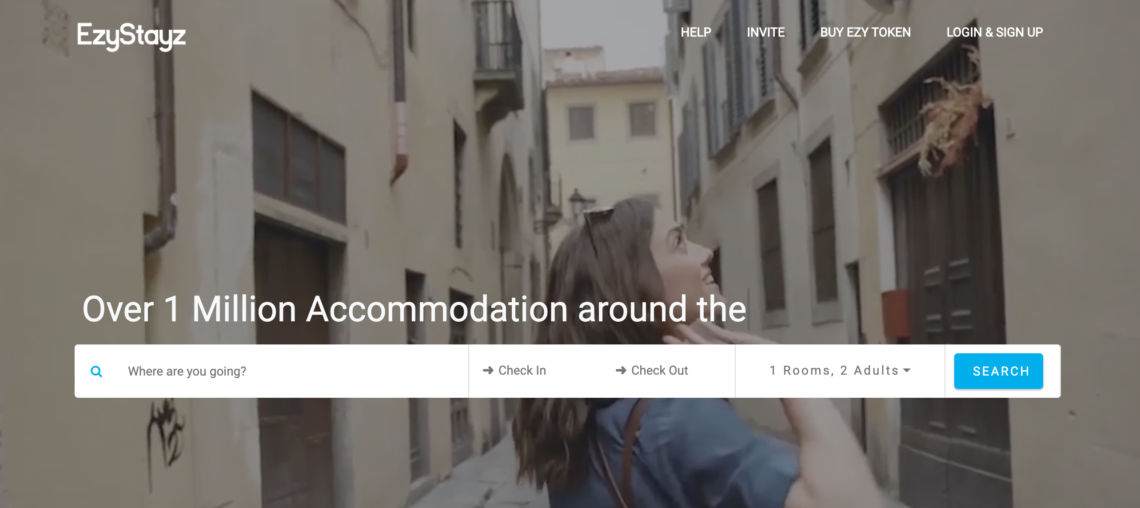Click the Check In label text
Screen dimensions: 1140x508
(x=522, y=371)
